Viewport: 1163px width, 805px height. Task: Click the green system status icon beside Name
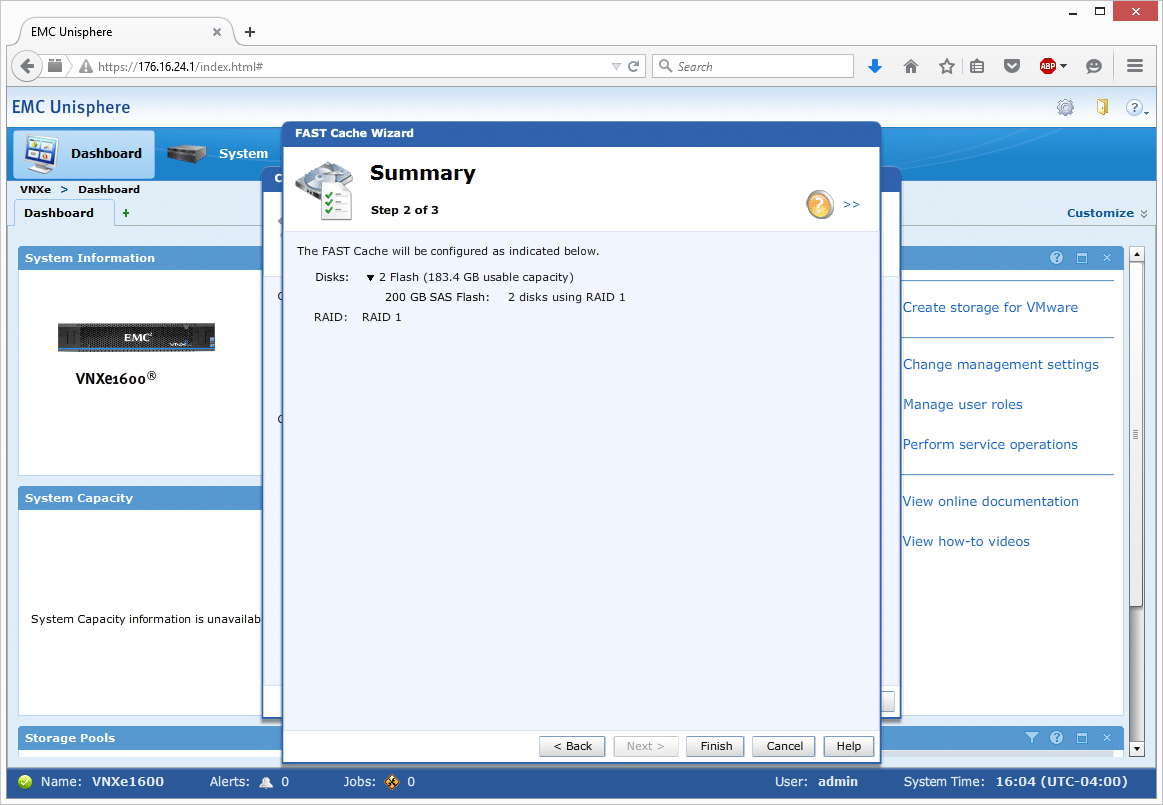[25, 782]
